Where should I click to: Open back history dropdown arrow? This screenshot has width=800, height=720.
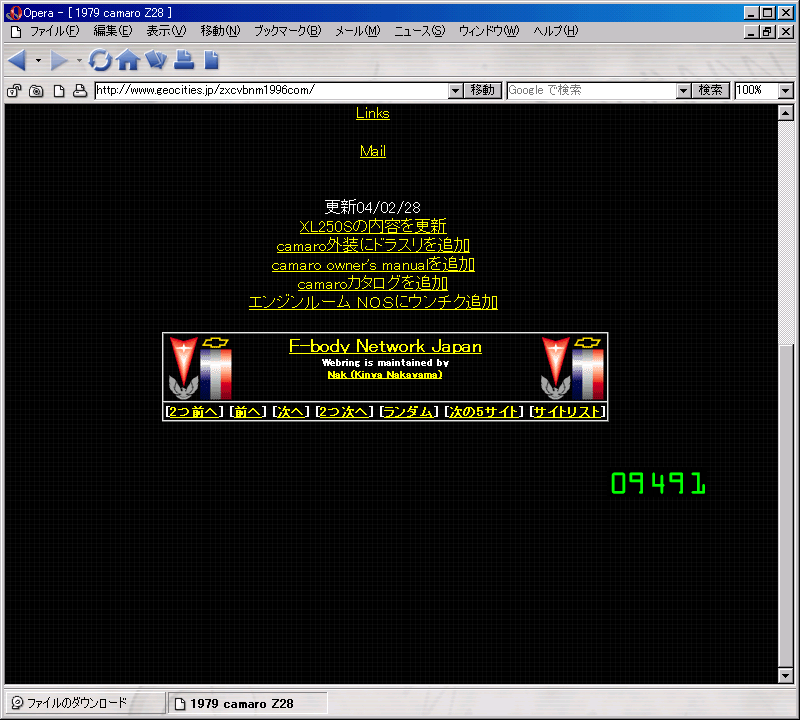[x=38, y=61]
